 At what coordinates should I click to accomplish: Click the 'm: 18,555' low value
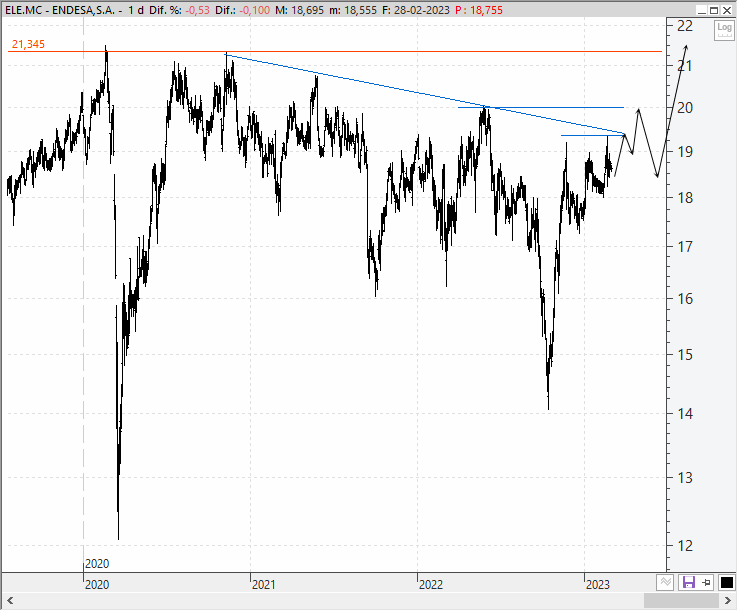[x=353, y=10]
